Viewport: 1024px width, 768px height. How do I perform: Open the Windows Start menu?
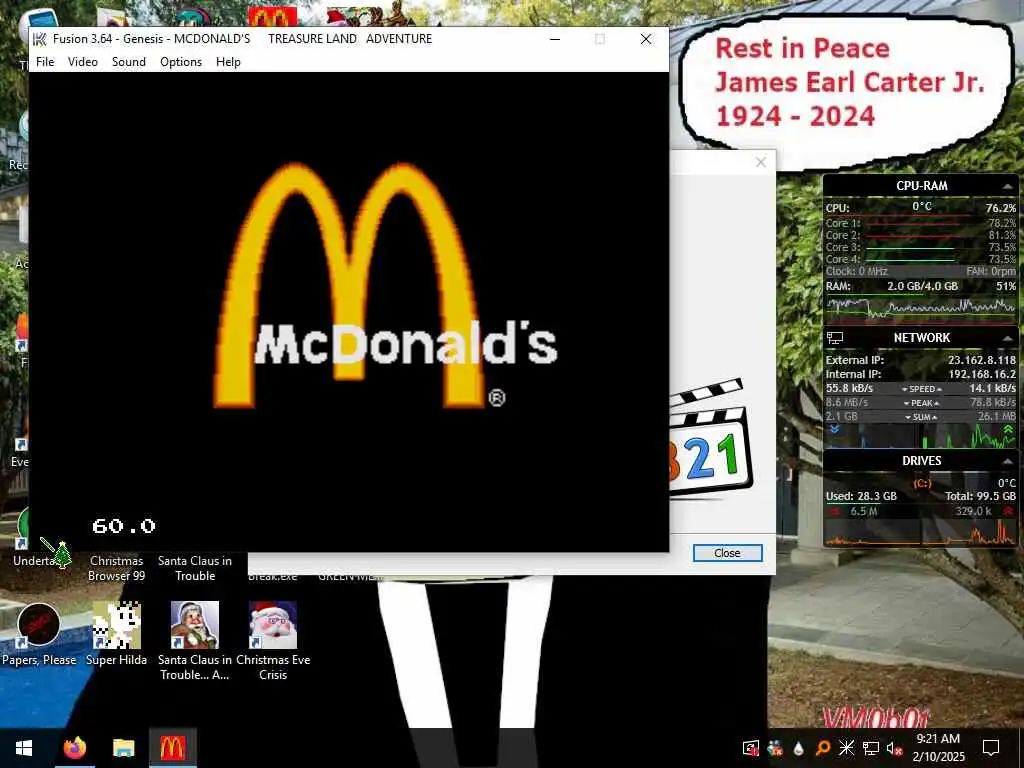pos(24,748)
